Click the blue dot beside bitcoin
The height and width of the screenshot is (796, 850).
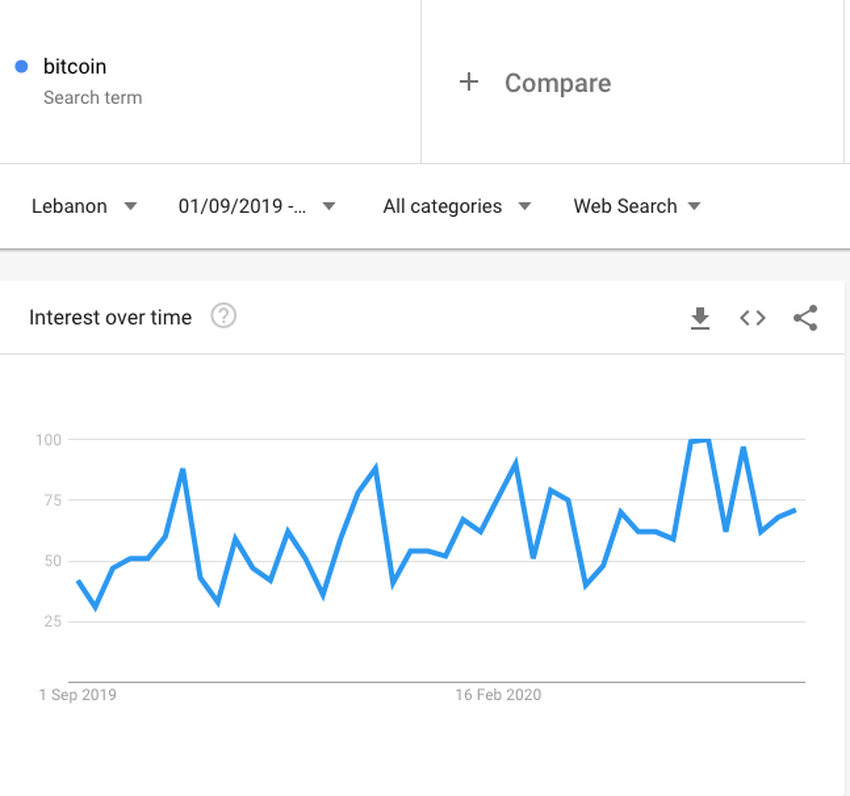[21, 67]
